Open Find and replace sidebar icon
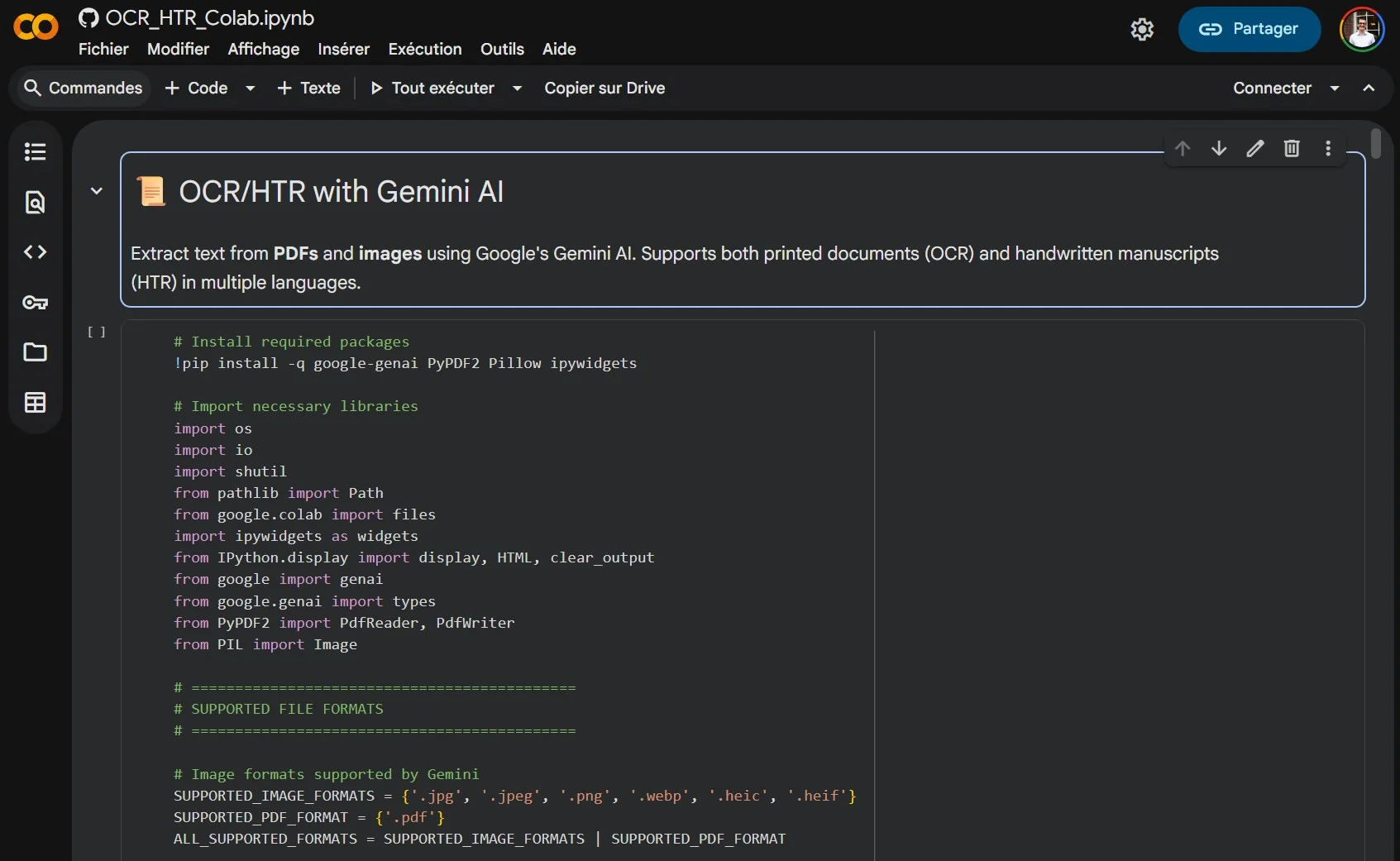The image size is (1400, 861). pos(35,202)
